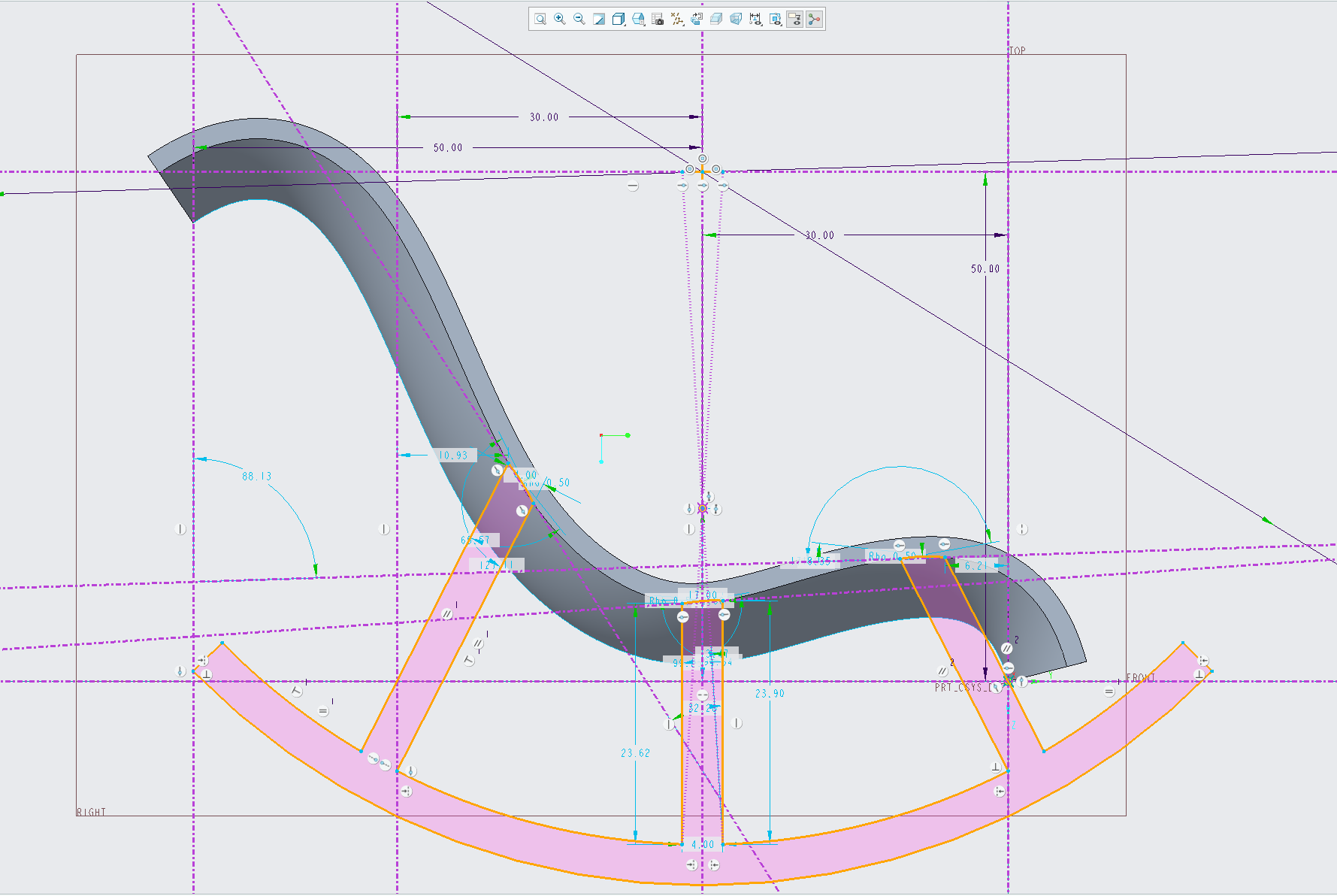The height and width of the screenshot is (896, 1337).
Task: Click the Zoom In magnifier icon
Action: click(560, 19)
